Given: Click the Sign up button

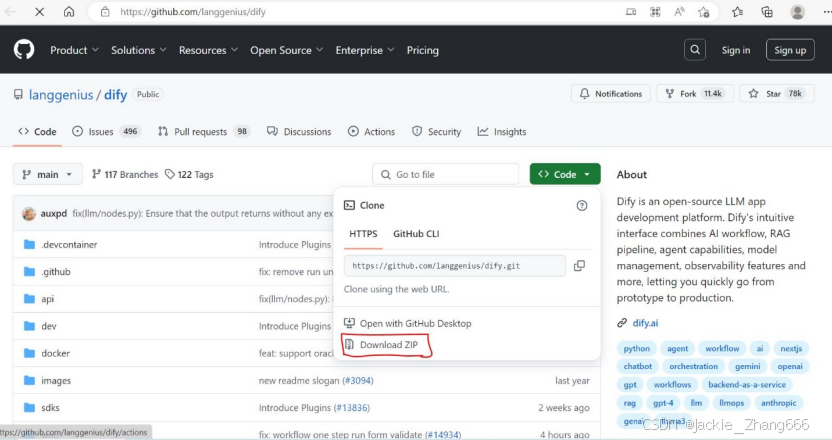Looking at the screenshot, I should 790,50.
